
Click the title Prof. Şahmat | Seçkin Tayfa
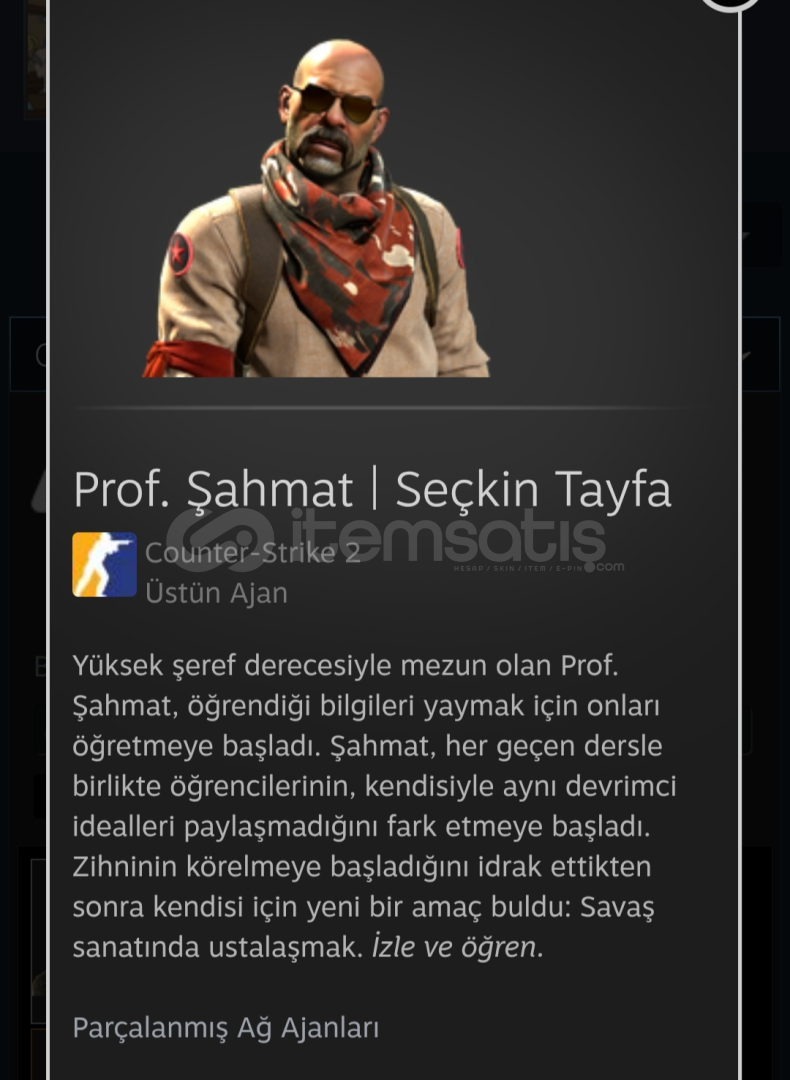point(372,490)
